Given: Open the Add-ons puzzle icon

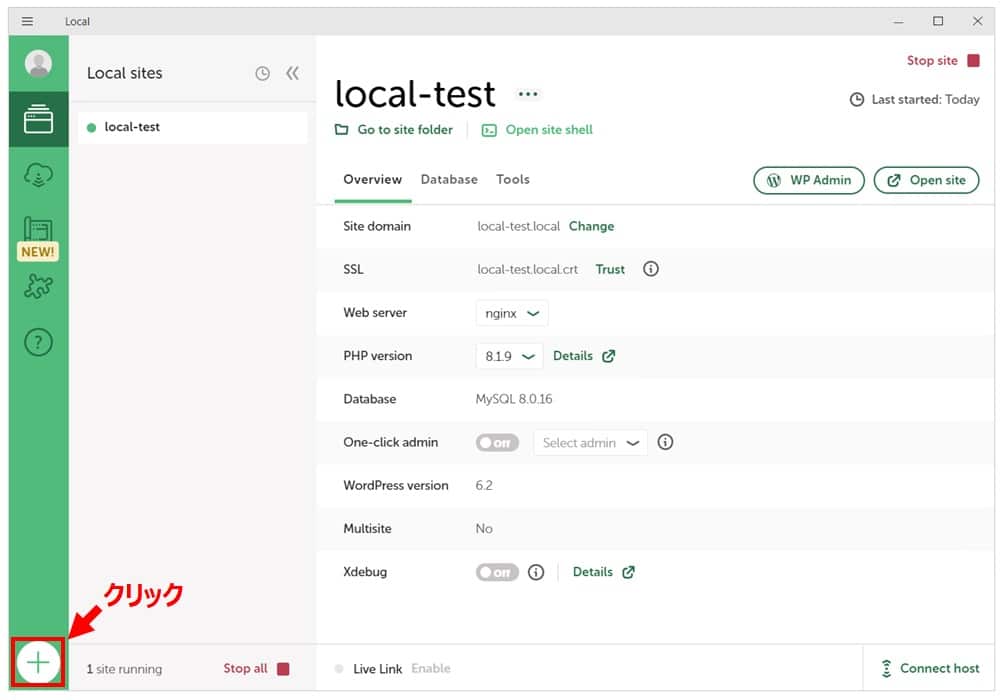Looking at the screenshot, I should [38, 286].
